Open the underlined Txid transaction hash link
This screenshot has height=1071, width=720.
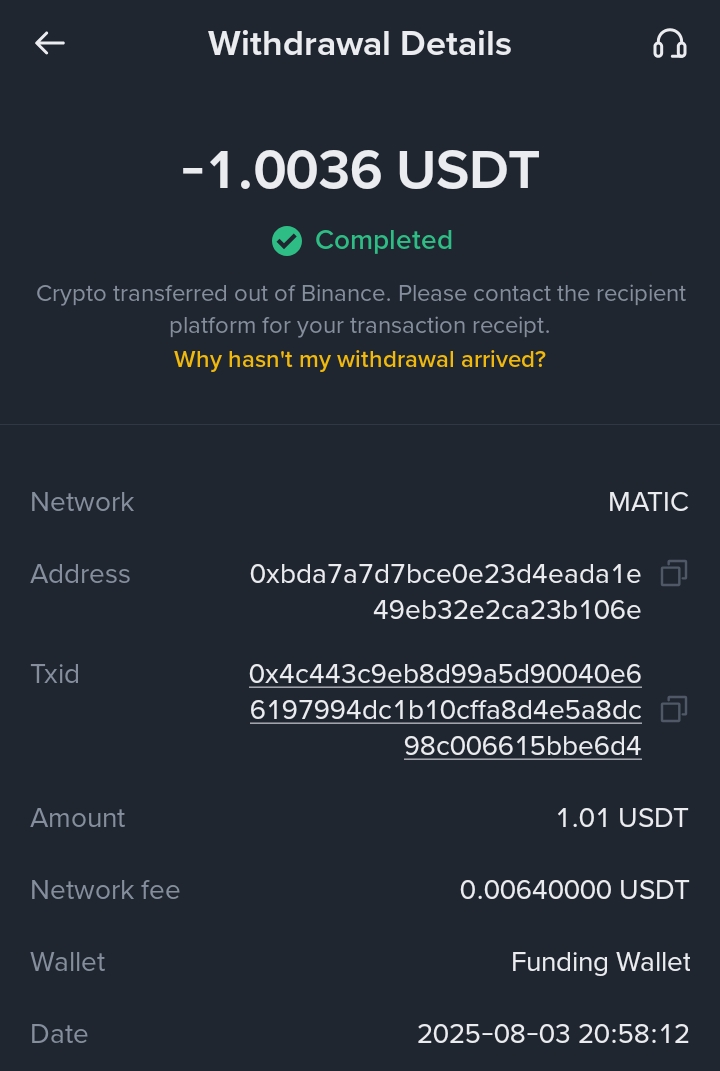pos(445,710)
